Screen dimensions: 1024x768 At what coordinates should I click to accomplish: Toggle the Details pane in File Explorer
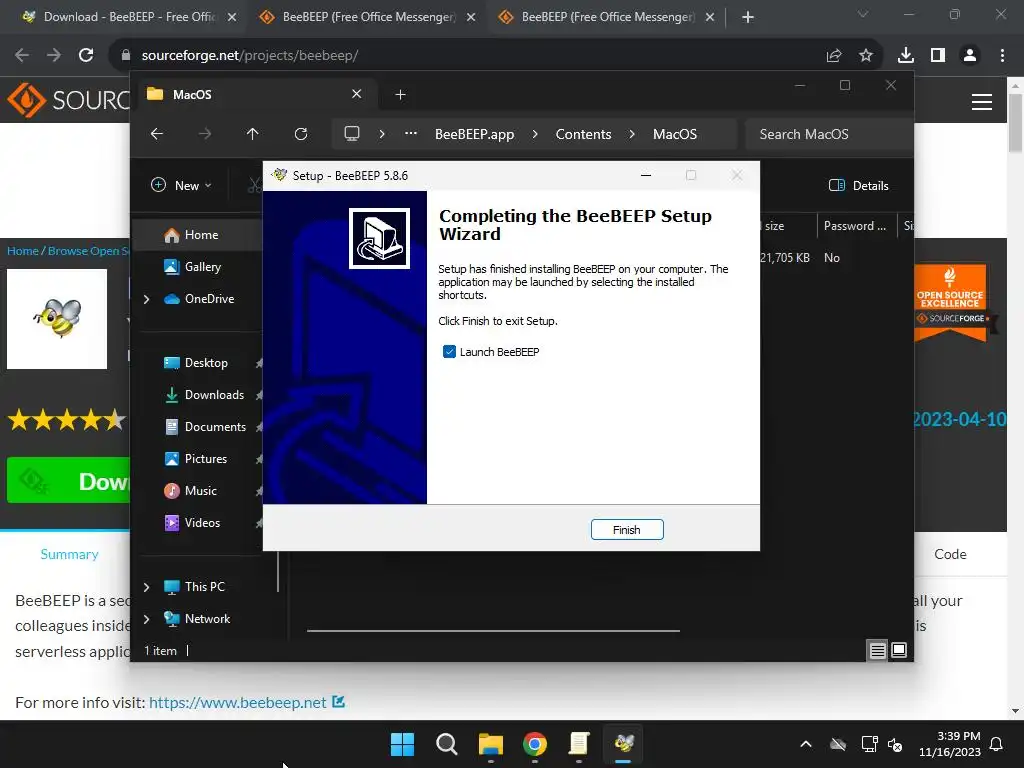pyautogui.click(x=859, y=185)
